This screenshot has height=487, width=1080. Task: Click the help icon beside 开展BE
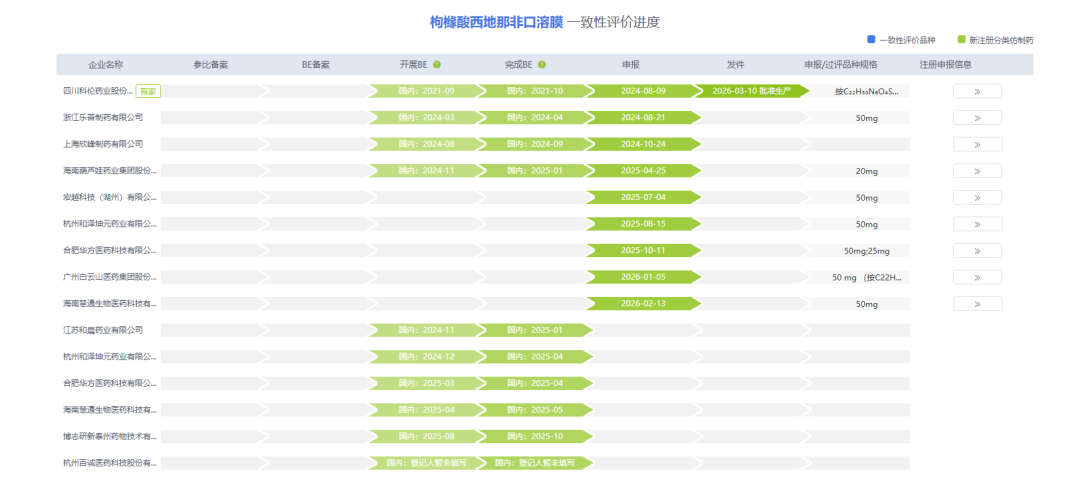coord(437,65)
